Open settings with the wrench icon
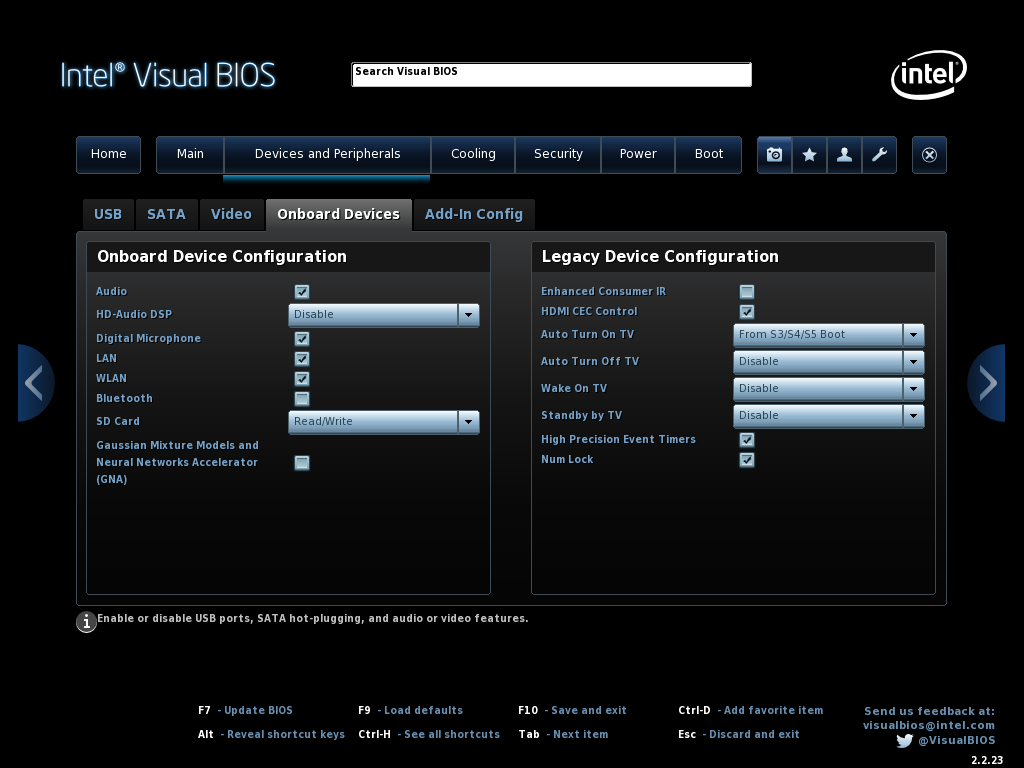Screen dimensions: 1024x768 click(x=879, y=155)
